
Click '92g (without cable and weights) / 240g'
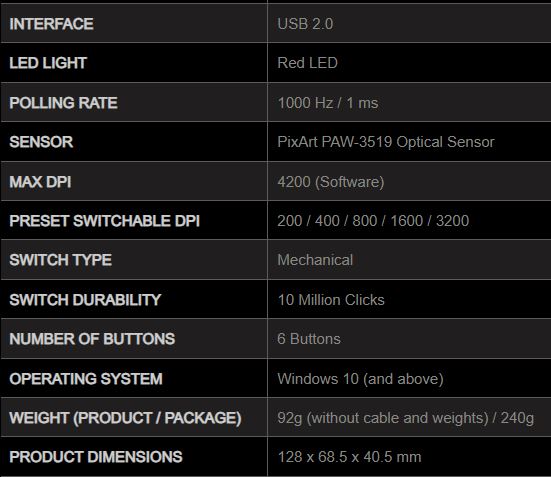click(x=406, y=418)
